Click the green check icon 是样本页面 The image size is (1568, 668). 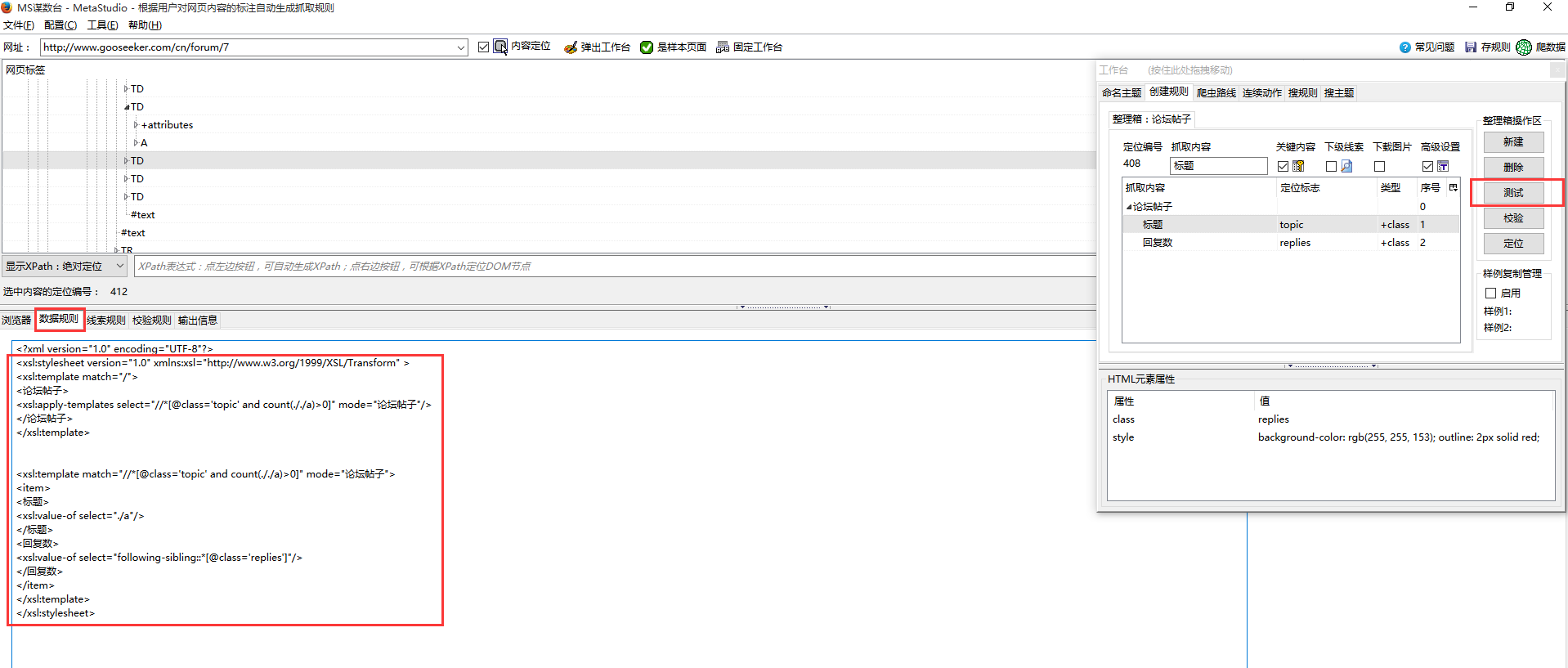pos(647,47)
